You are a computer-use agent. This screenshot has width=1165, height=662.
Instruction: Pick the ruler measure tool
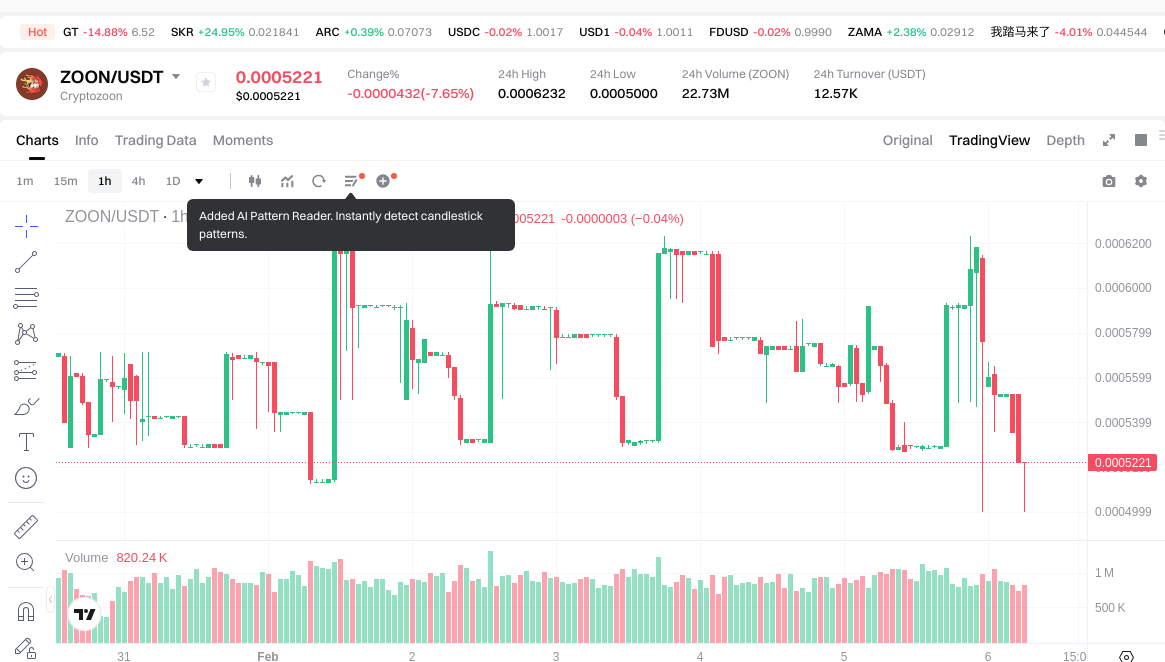point(26,526)
